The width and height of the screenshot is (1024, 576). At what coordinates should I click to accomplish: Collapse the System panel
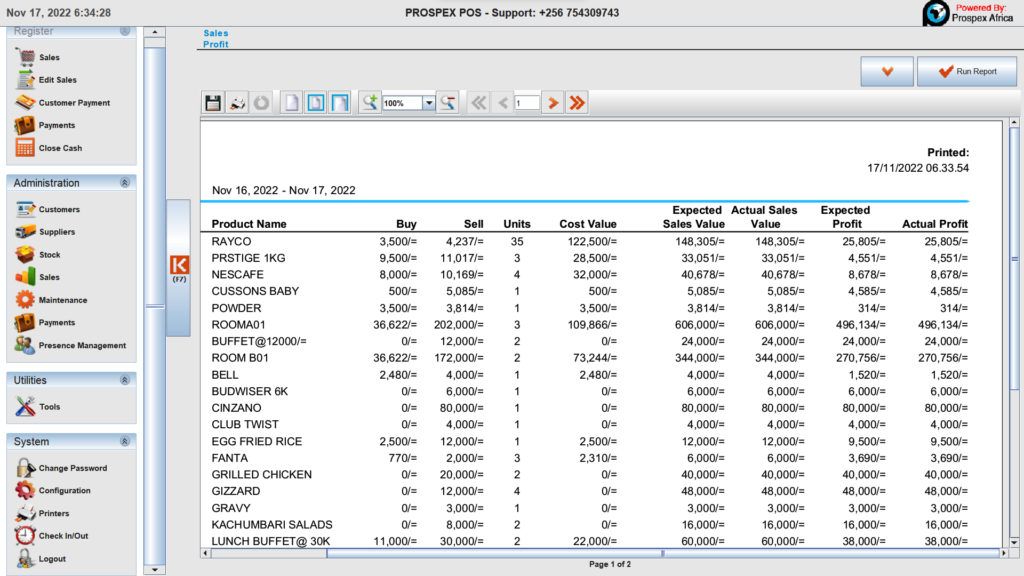tap(124, 441)
